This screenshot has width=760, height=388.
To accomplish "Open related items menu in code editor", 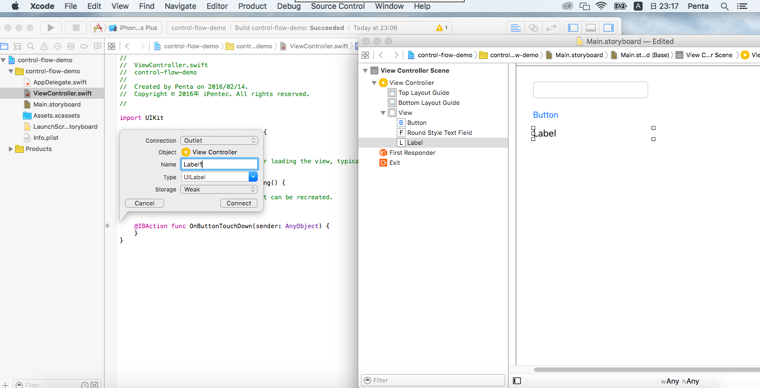I will tap(111, 47).
